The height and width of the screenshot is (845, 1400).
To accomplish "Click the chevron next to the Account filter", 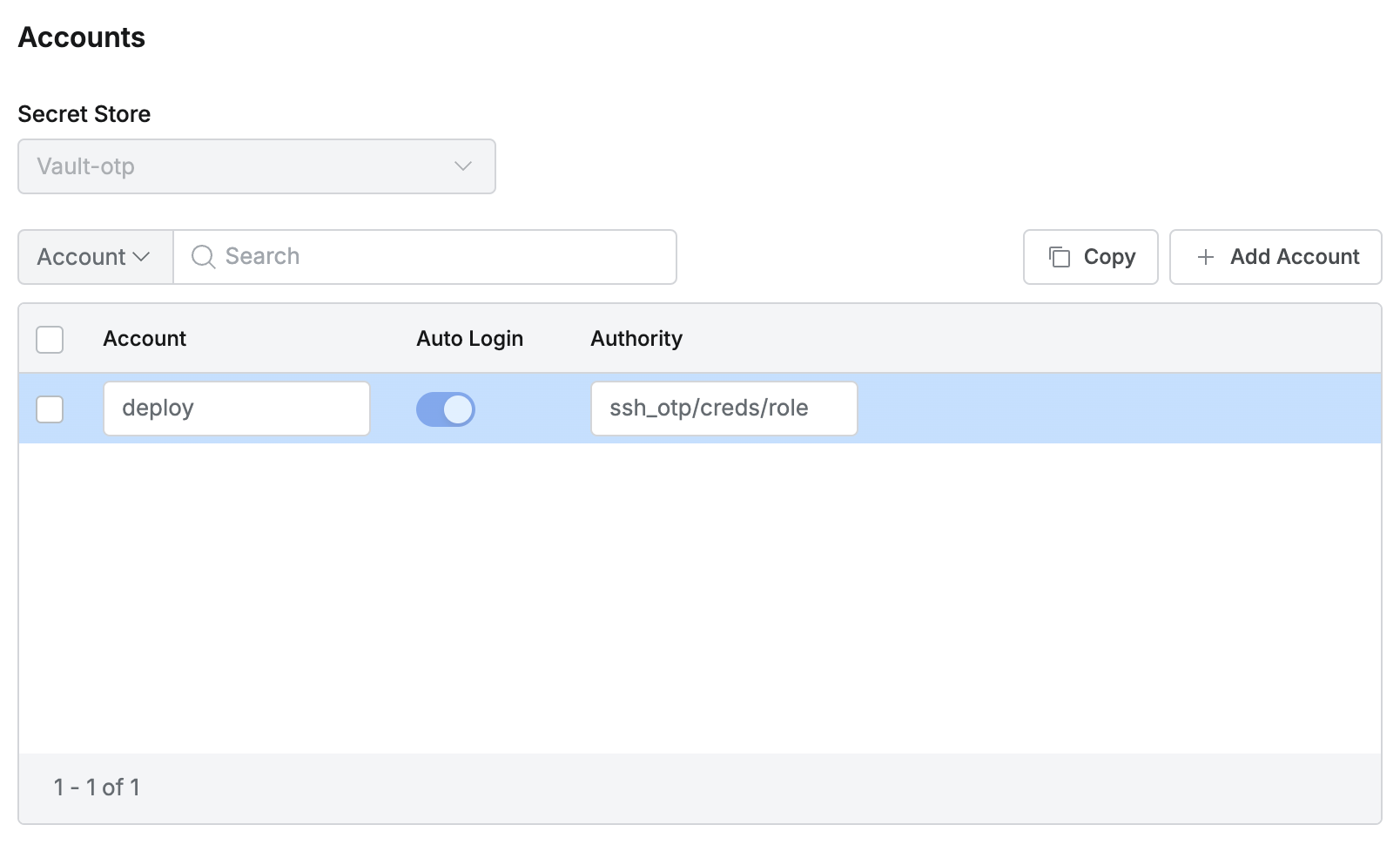I will [x=141, y=257].
